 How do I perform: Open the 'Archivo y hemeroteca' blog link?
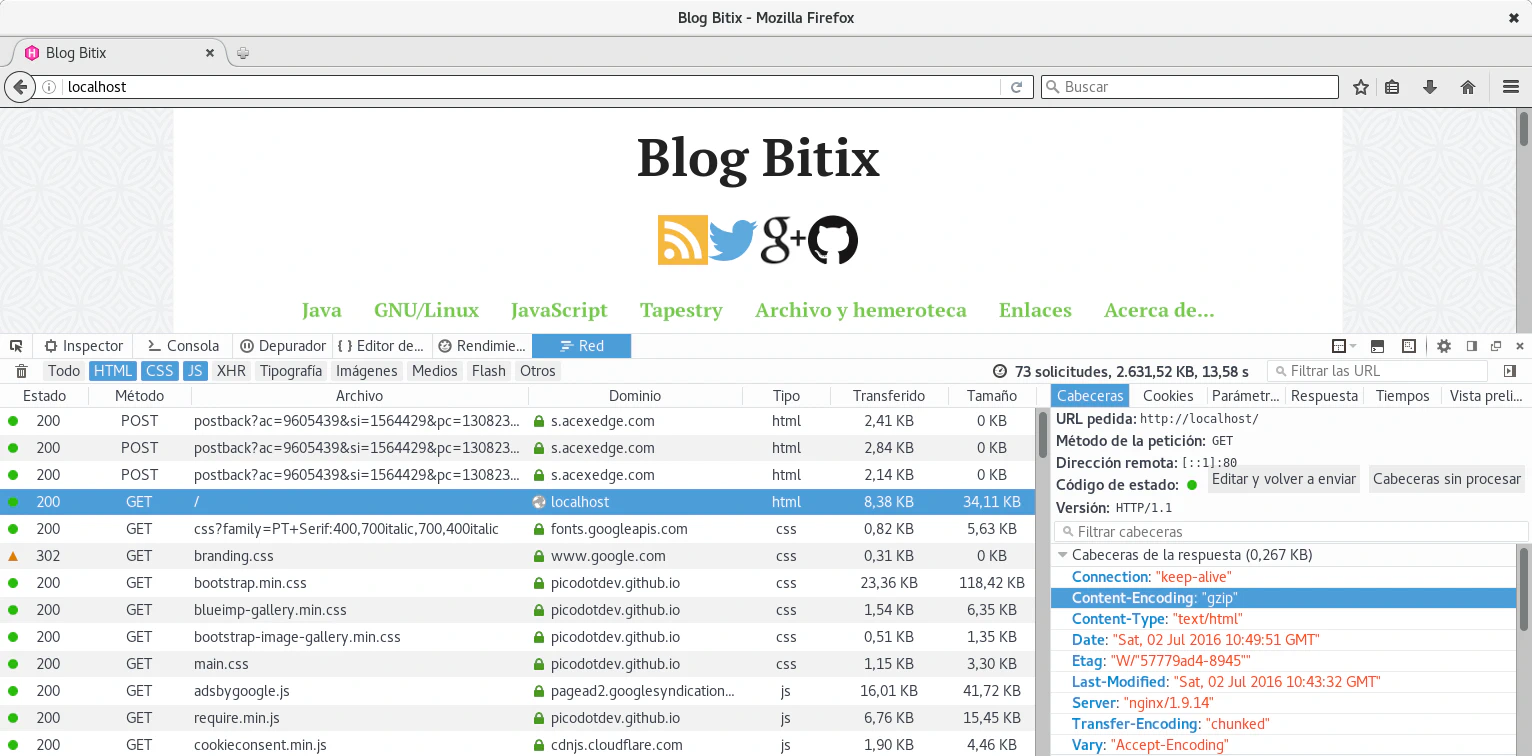[860, 310]
